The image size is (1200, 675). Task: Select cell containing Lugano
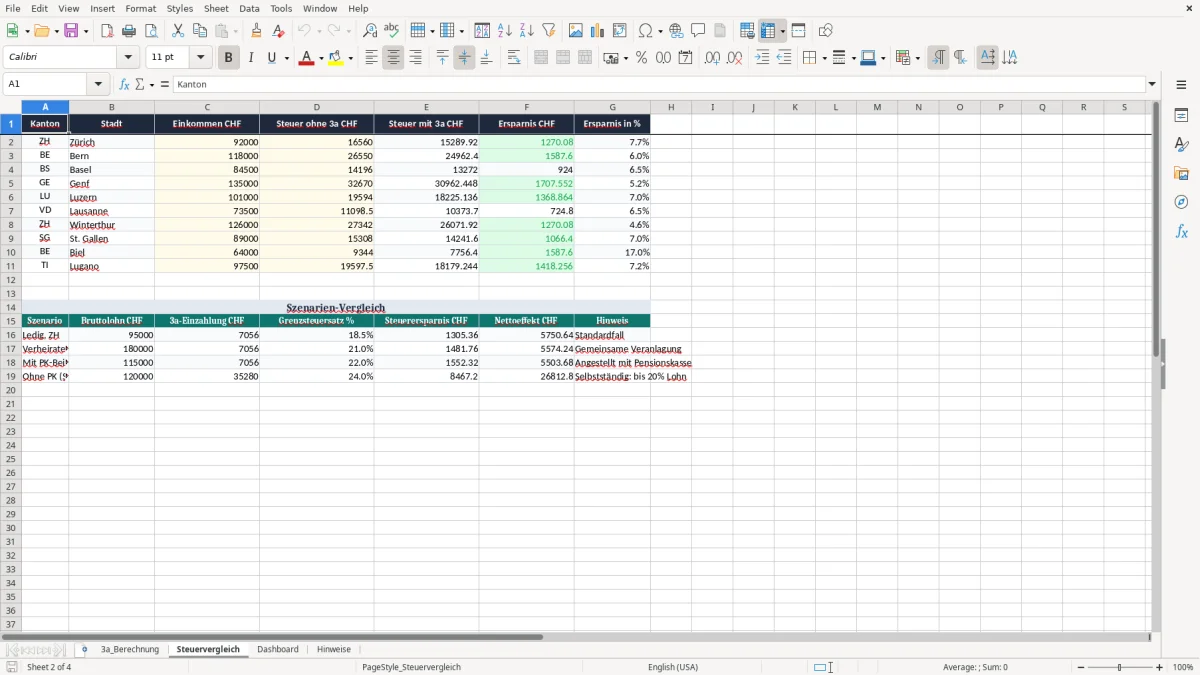[111, 266]
